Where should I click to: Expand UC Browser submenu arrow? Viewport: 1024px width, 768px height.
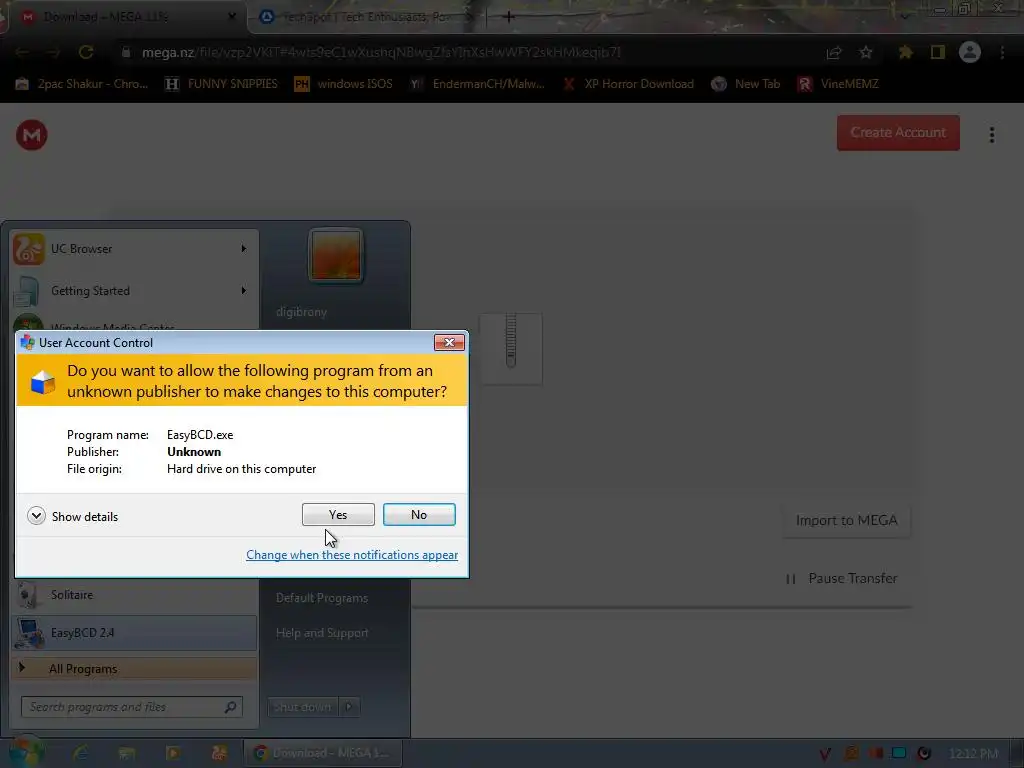[x=244, y=249]
